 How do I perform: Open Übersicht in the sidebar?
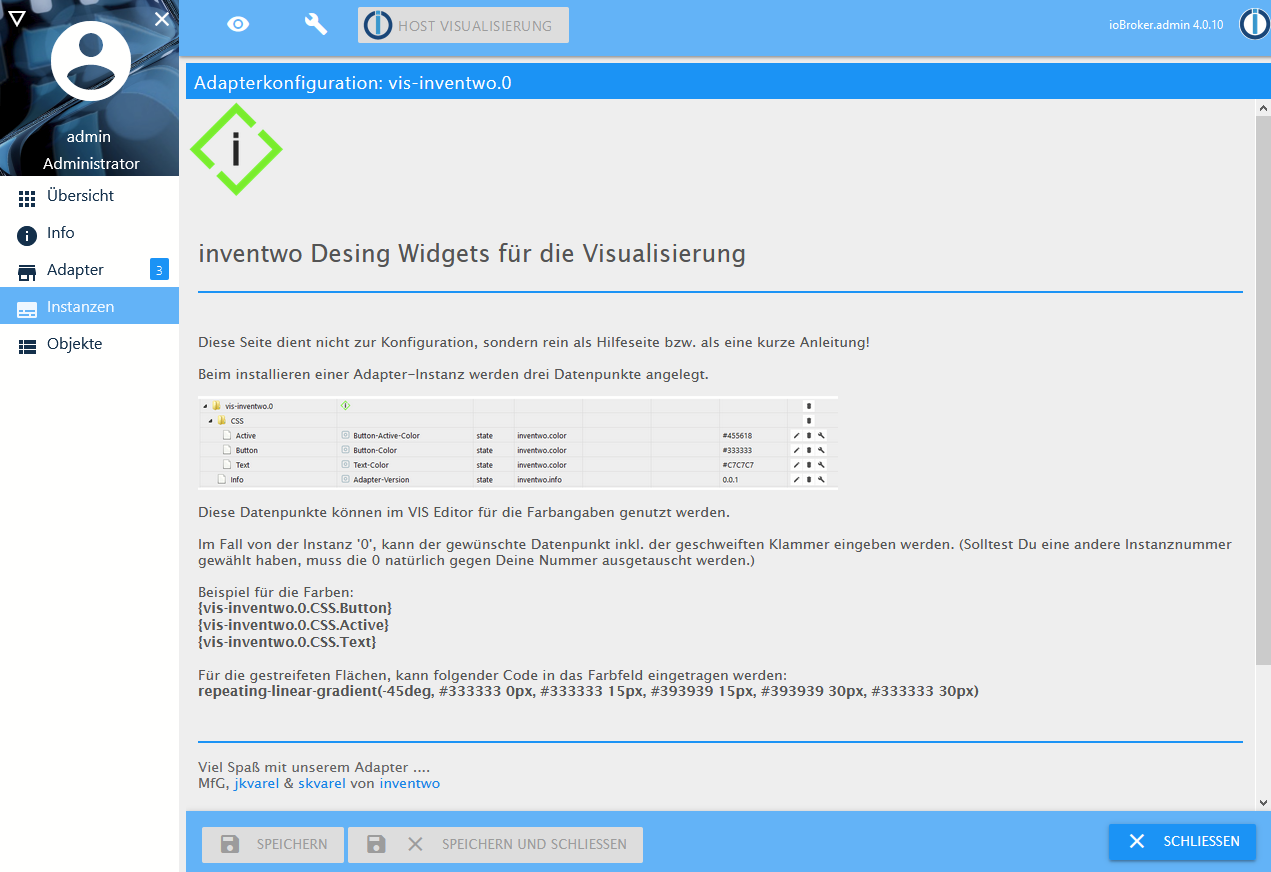coord(90,196)
